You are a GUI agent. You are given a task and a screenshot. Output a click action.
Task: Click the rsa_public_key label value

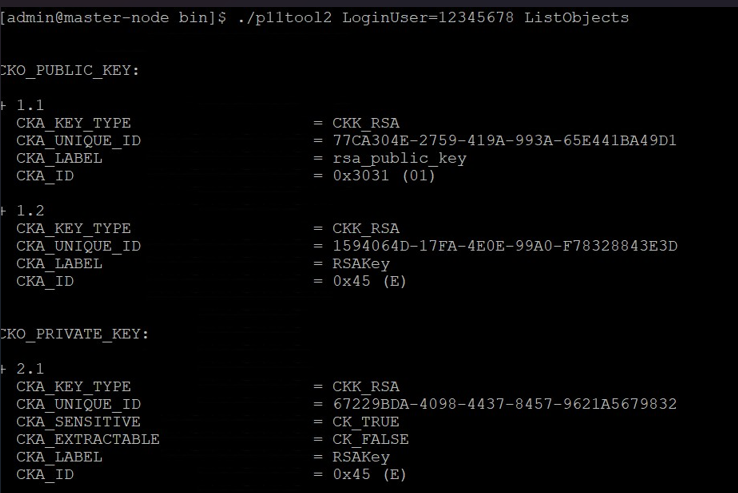click(399, 159)
